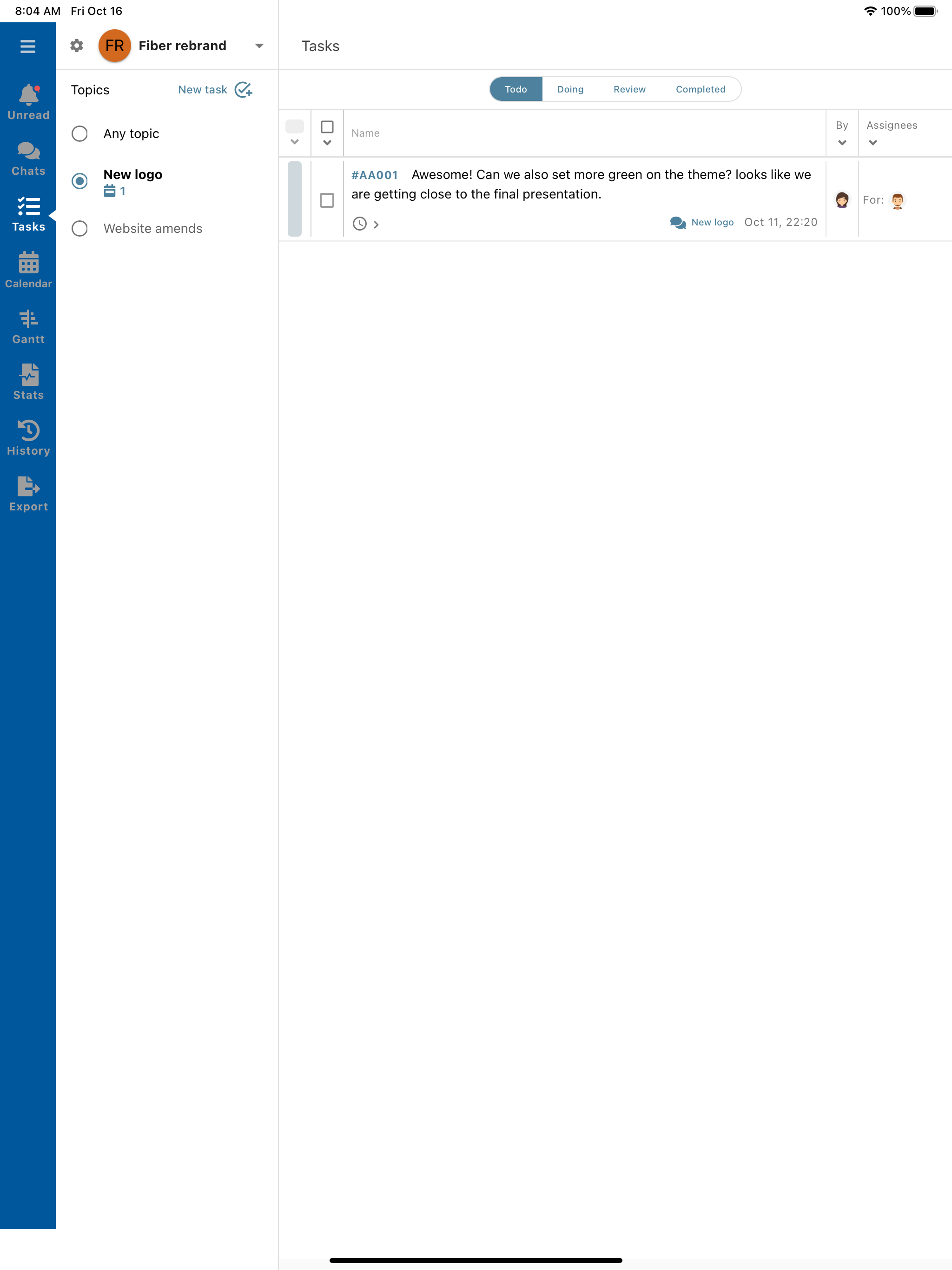Click the gray color label of task #AA001
The width and height of the screenshot is (952, 1270).
[x=295, y=198]
